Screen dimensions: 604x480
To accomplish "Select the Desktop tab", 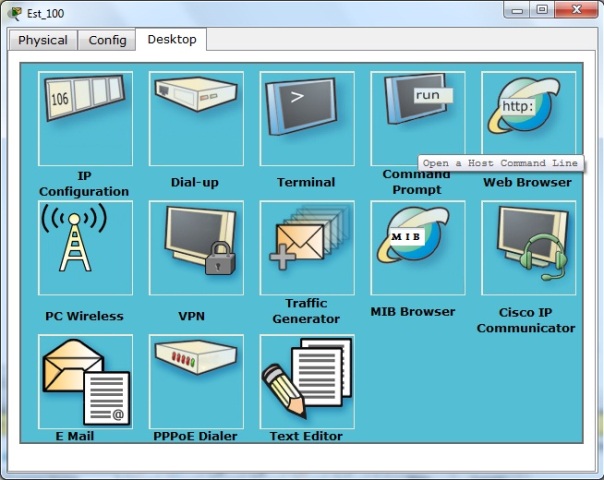I will click(x=172, y=40).
